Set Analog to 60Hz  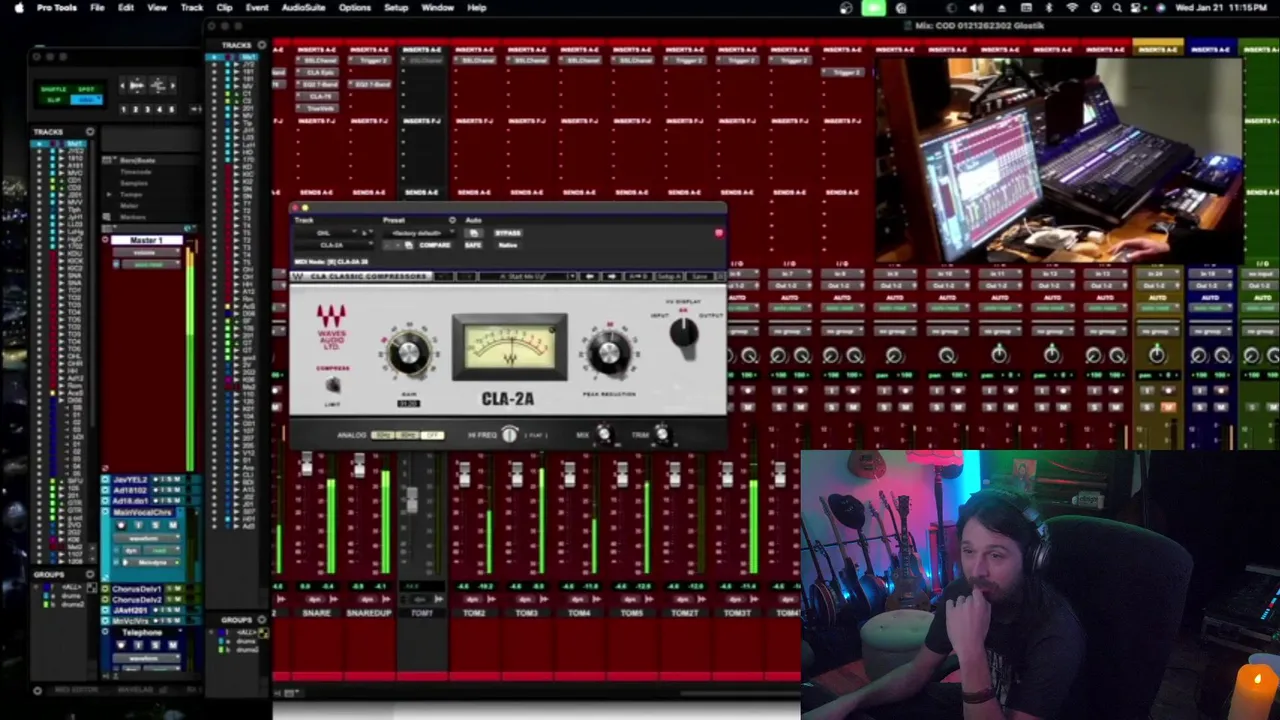[408, 435]
